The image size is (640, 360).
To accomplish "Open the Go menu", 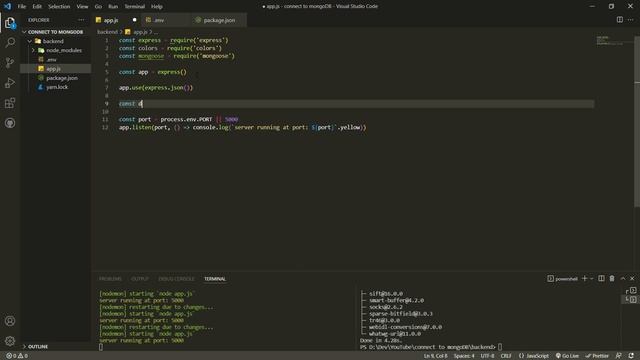I will 98,6.
